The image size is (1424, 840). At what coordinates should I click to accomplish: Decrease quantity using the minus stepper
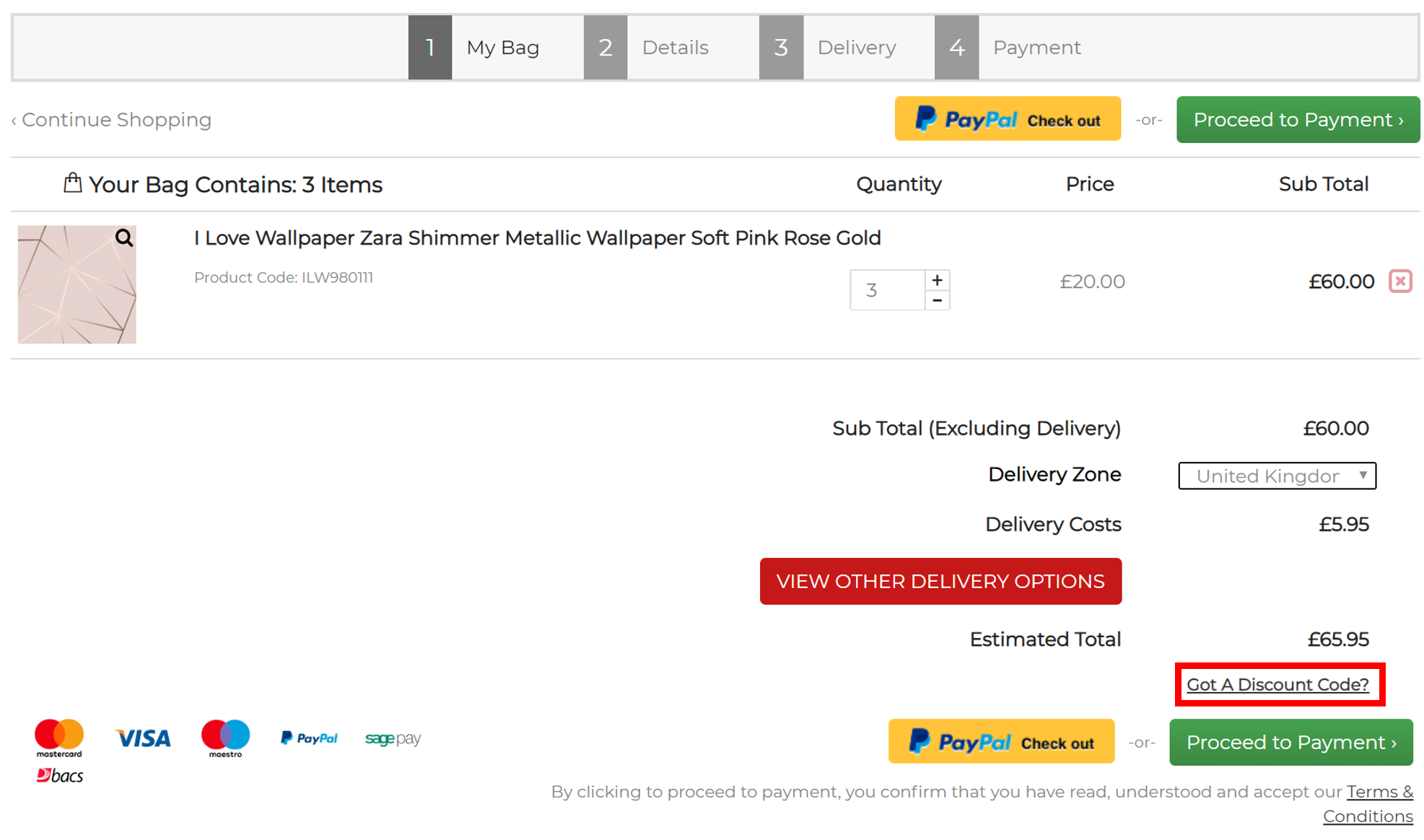(x=937, y=299)
